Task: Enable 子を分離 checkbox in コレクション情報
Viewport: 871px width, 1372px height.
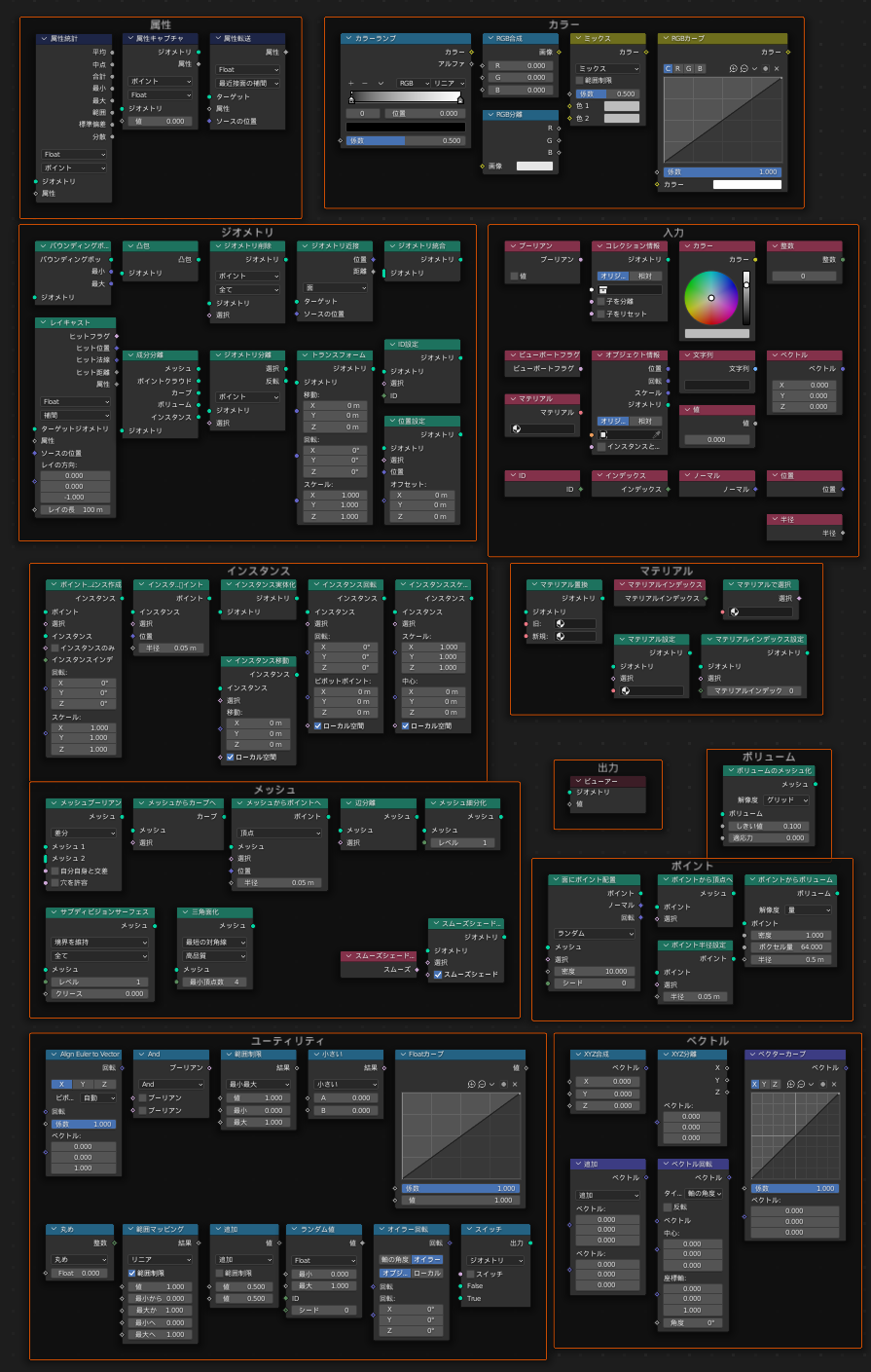Action: [601, 302]
